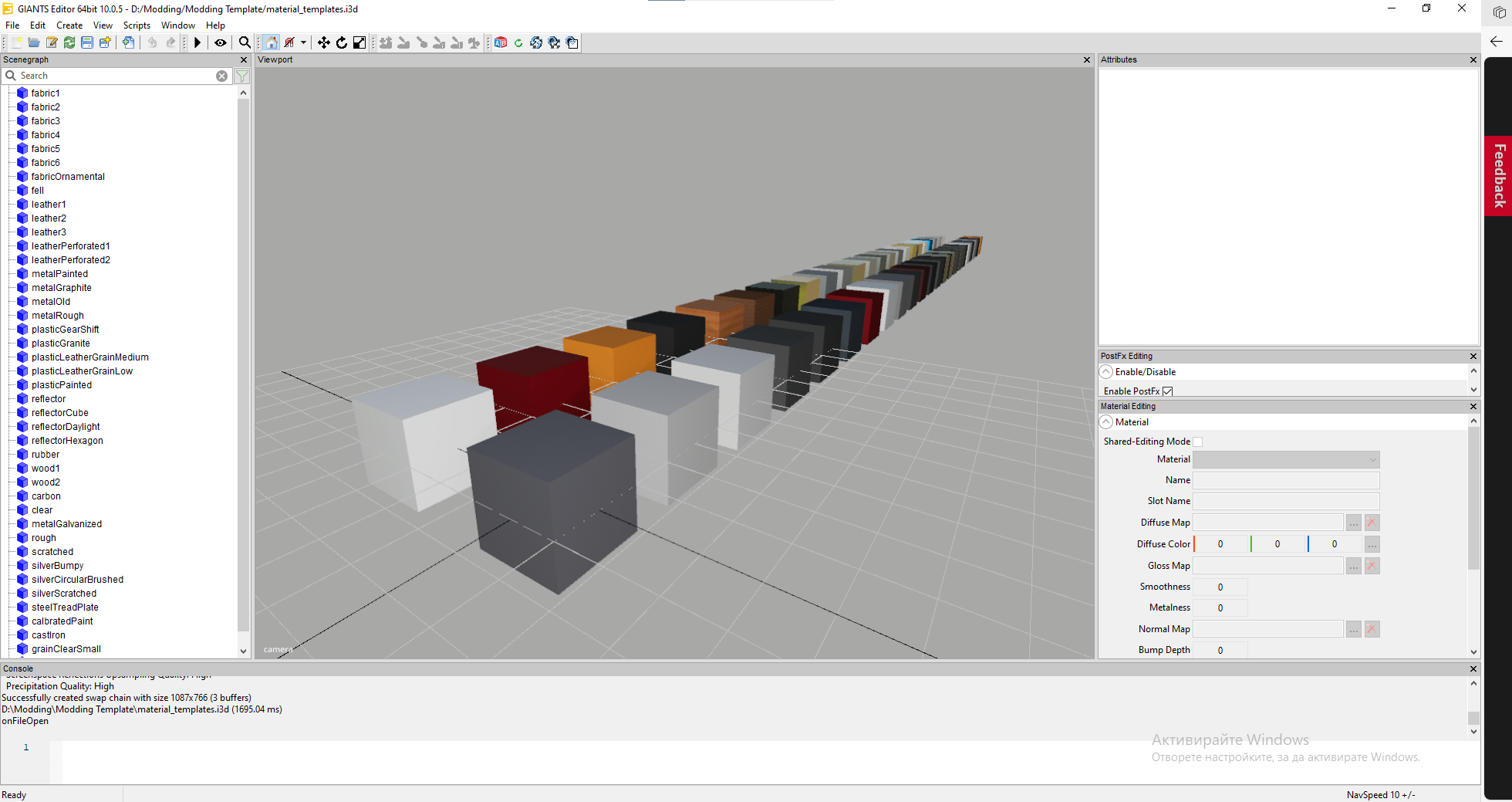Screen dimensions: 1512x802
Task: Click the import documents icon
Action: click(x=129, y=42)
